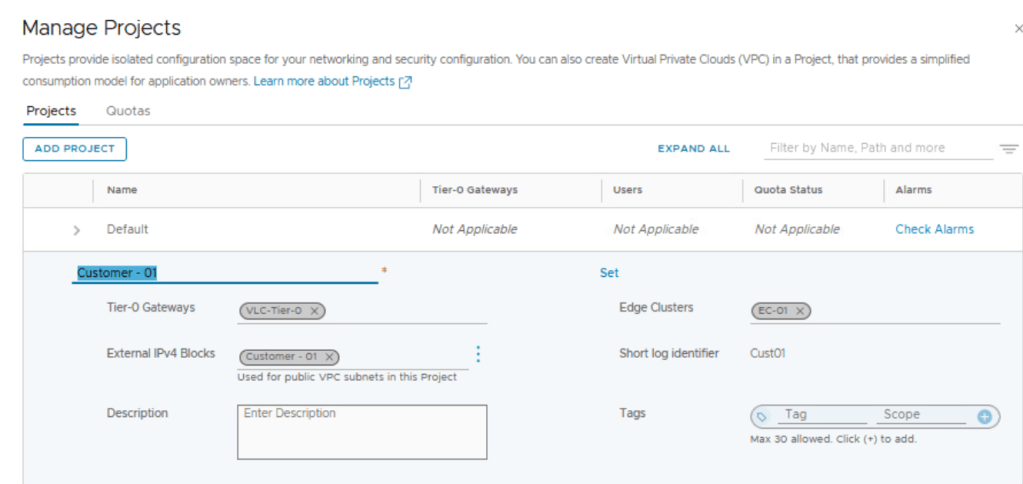This screenshot has height=484, width=1023.
Task: Close the Manage Projects dialog
Action: [x=1018, y=28]
